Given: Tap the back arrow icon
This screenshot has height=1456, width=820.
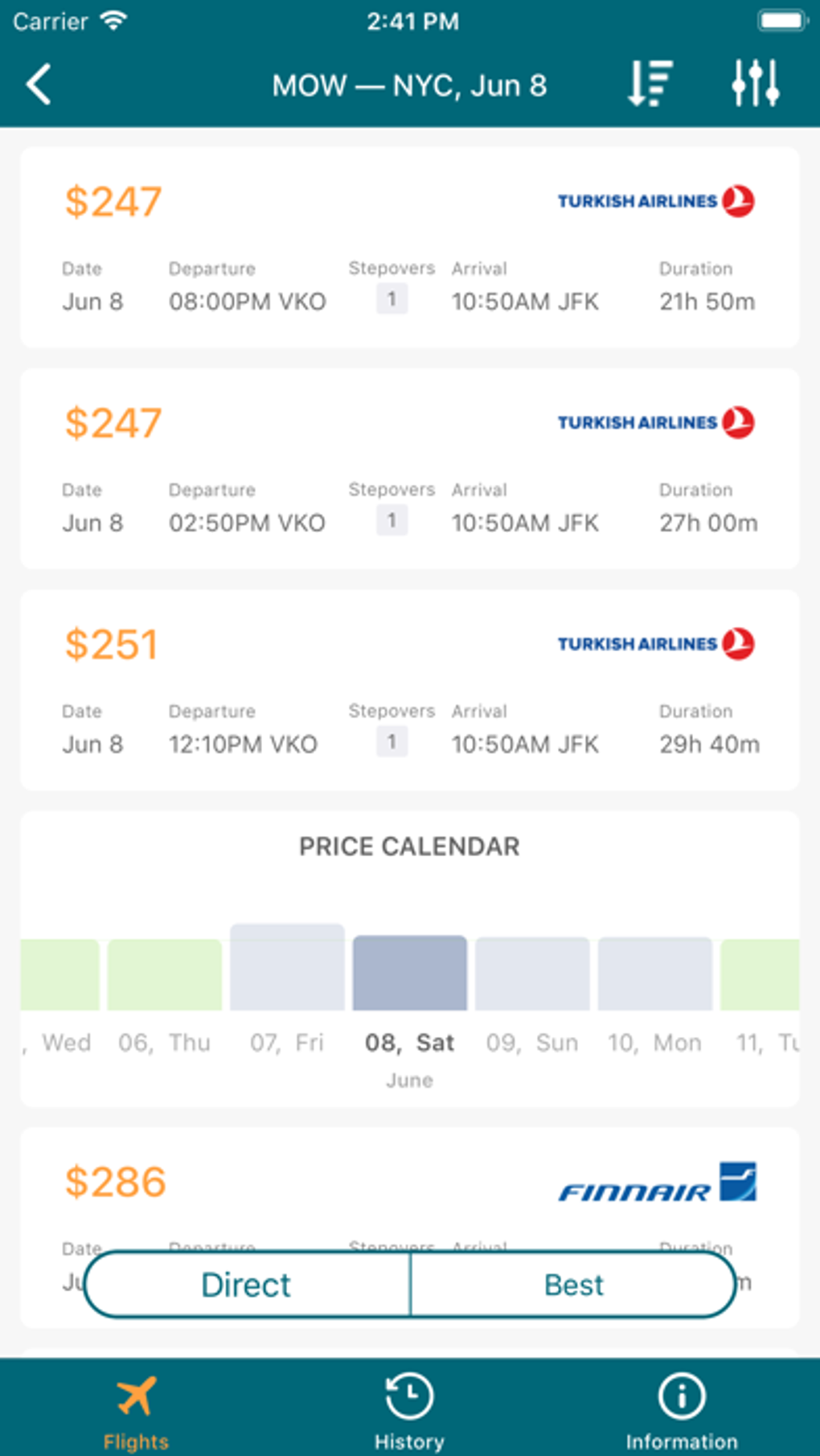Looking at the screenshot, I should pyautogui.click(x=39, y=84).
